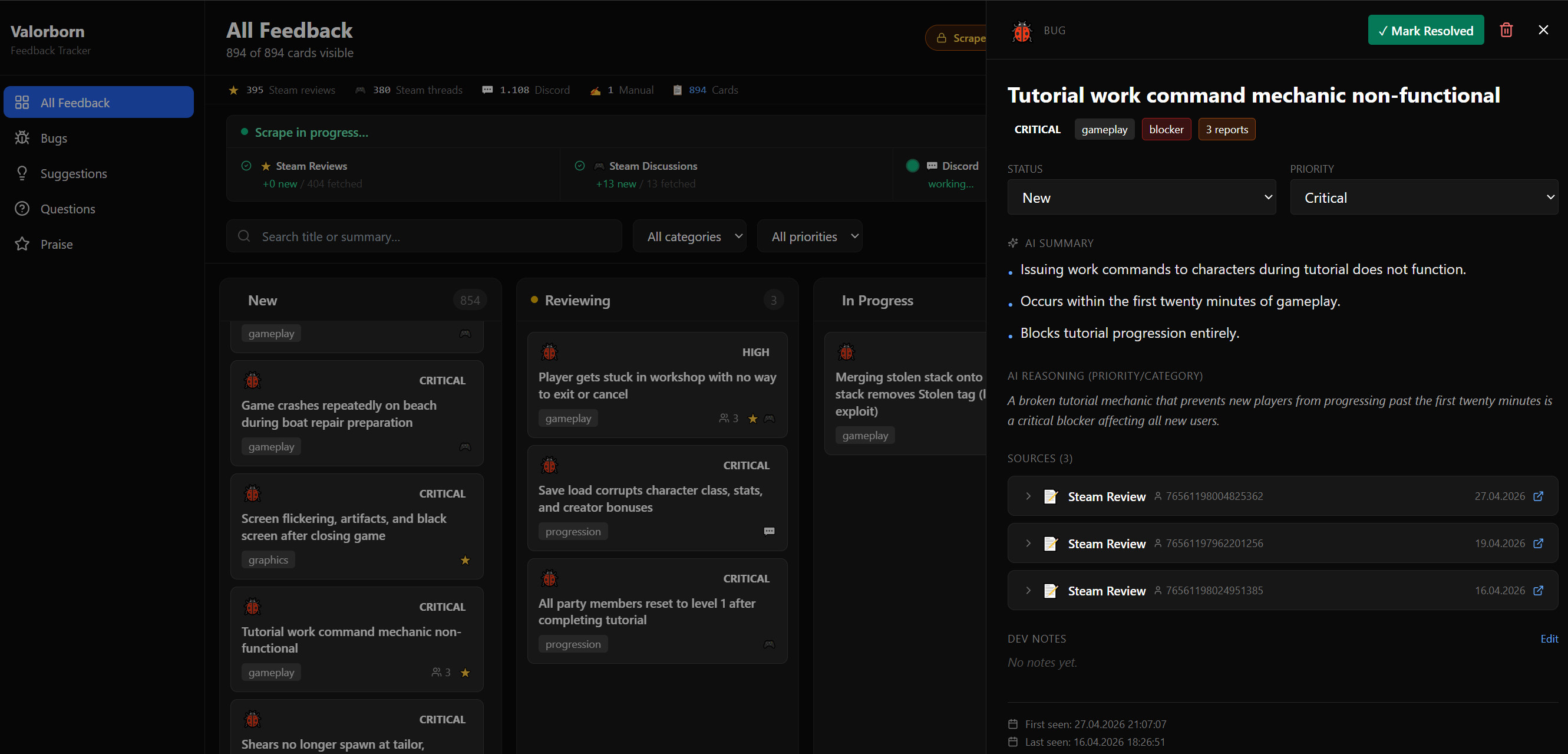1568x754 pixels.
Task: Click Edit link for Dev Notes
Action: pos(1549,638)
